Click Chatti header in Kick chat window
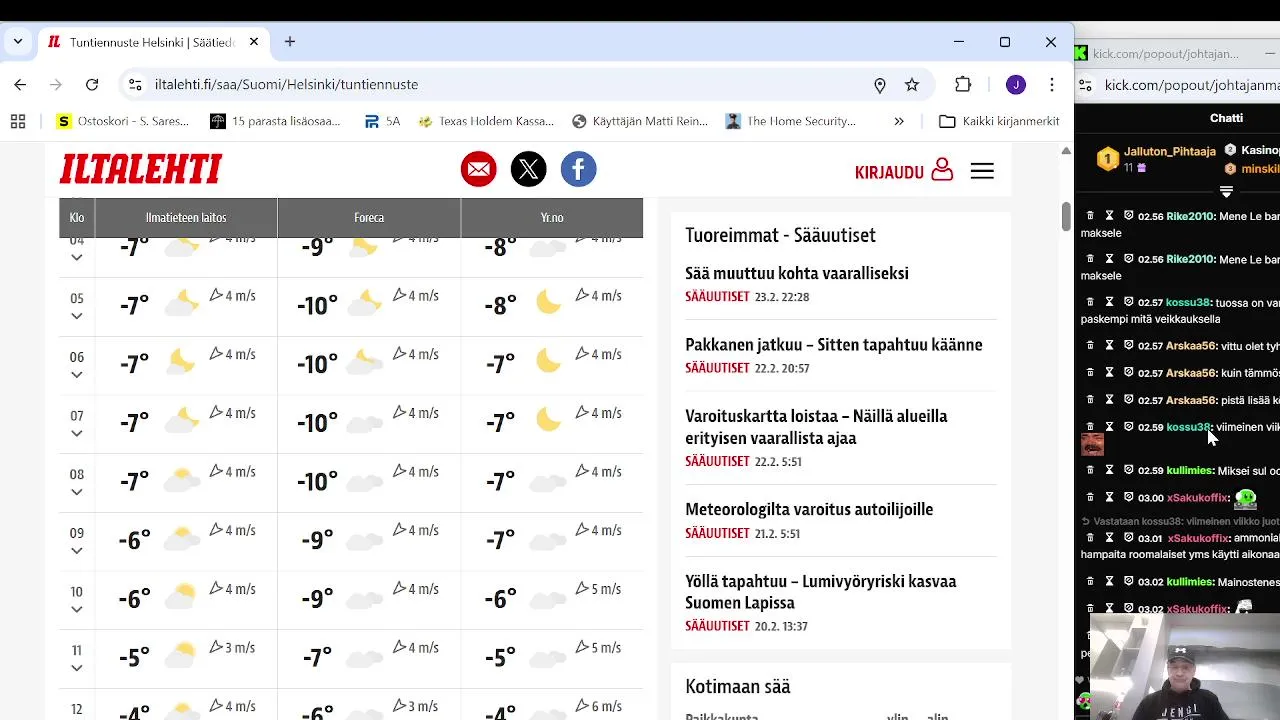This screenshot has height=720, width=1280. tap(1226, 118)
